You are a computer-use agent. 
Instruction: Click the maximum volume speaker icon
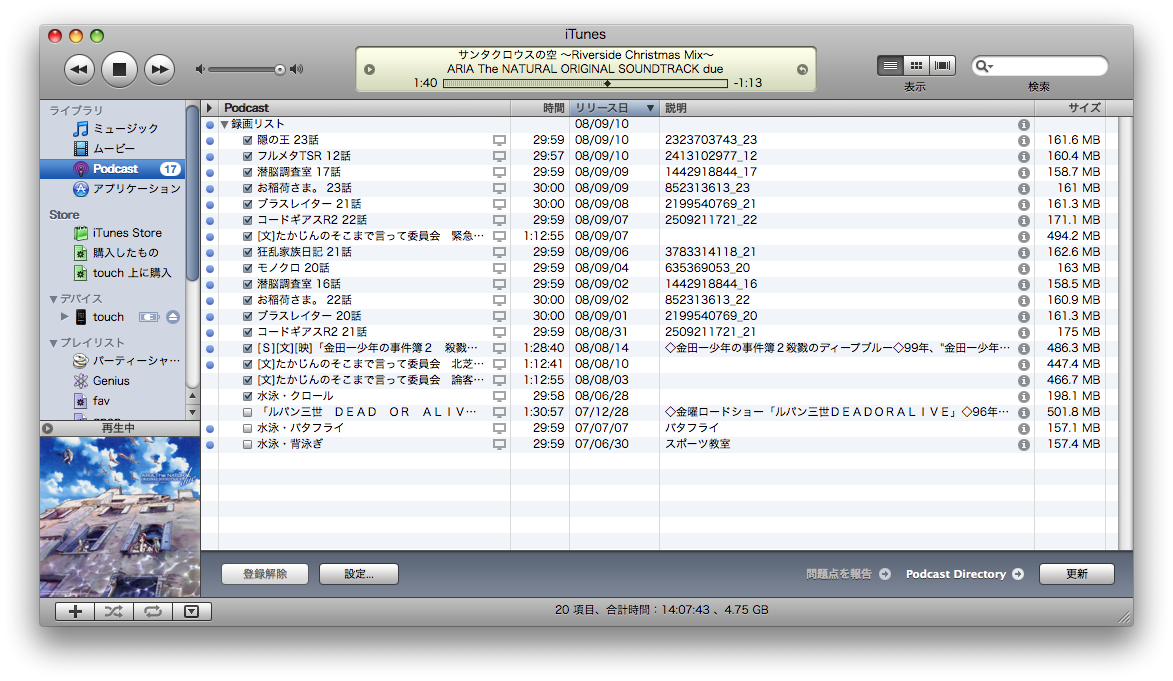297,70
